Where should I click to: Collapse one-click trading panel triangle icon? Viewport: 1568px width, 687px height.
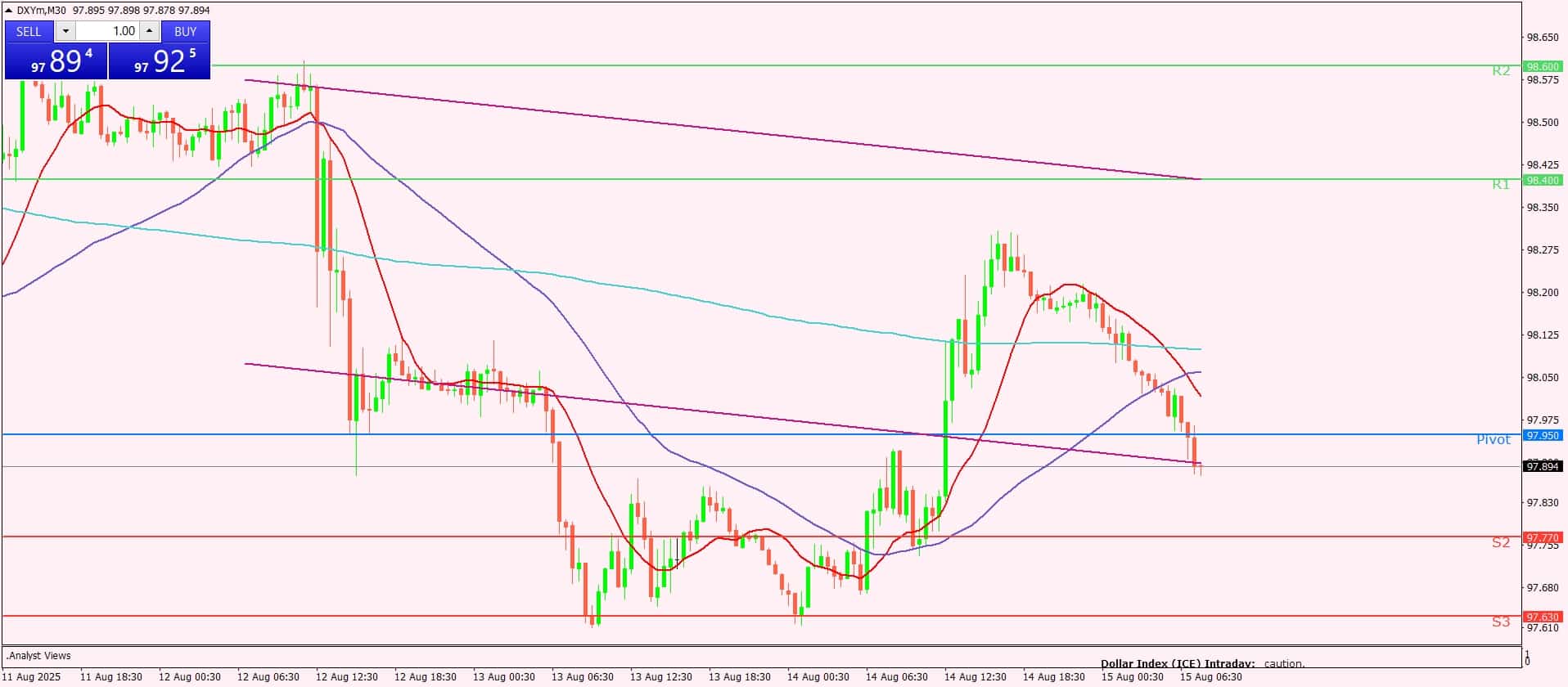[x=9, y=11]
